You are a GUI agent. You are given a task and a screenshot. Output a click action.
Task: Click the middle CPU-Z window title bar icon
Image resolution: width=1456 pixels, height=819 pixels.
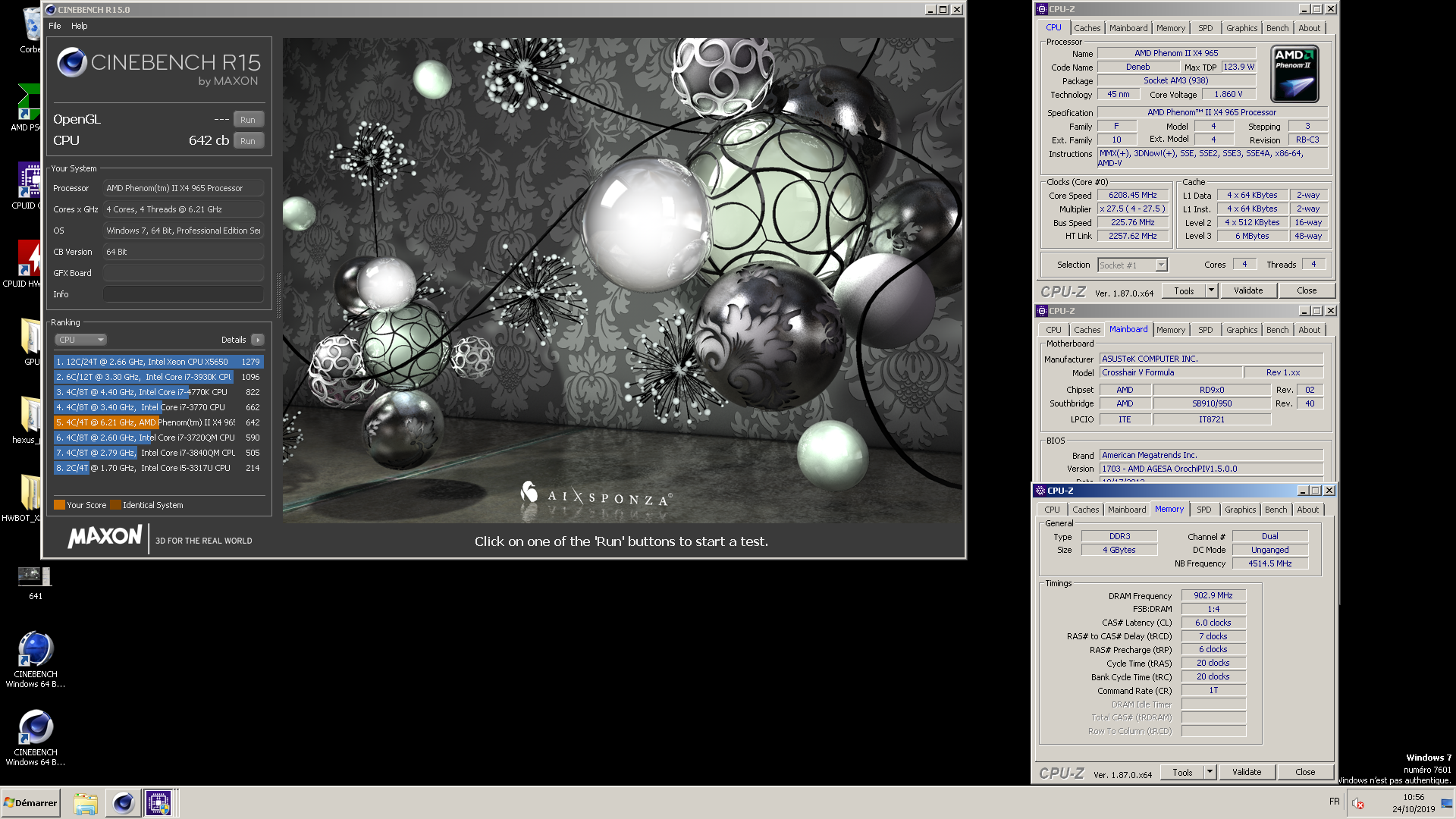pyautogui.click(x=1042, y=311)
